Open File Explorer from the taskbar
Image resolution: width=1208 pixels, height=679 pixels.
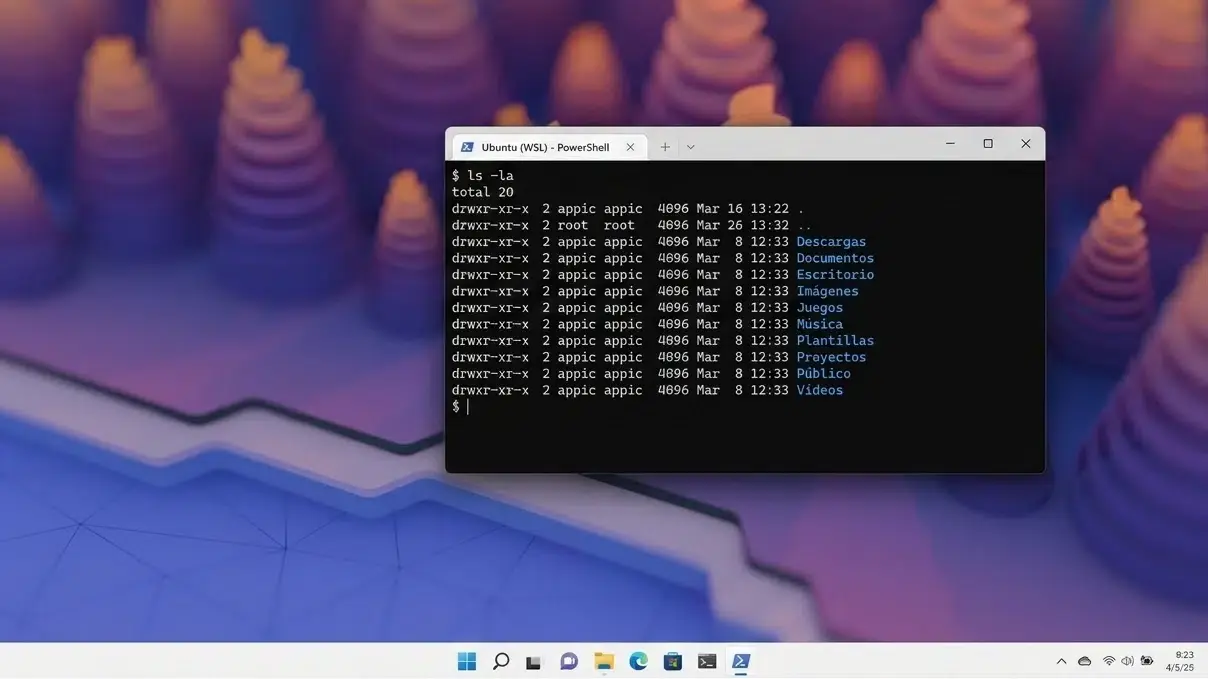point(604,661)
